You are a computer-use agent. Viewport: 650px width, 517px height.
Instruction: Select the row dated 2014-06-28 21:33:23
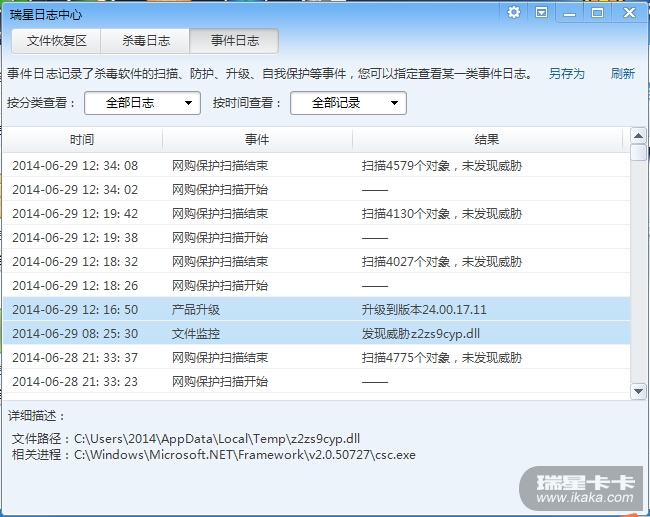click(x=317, y=381)
